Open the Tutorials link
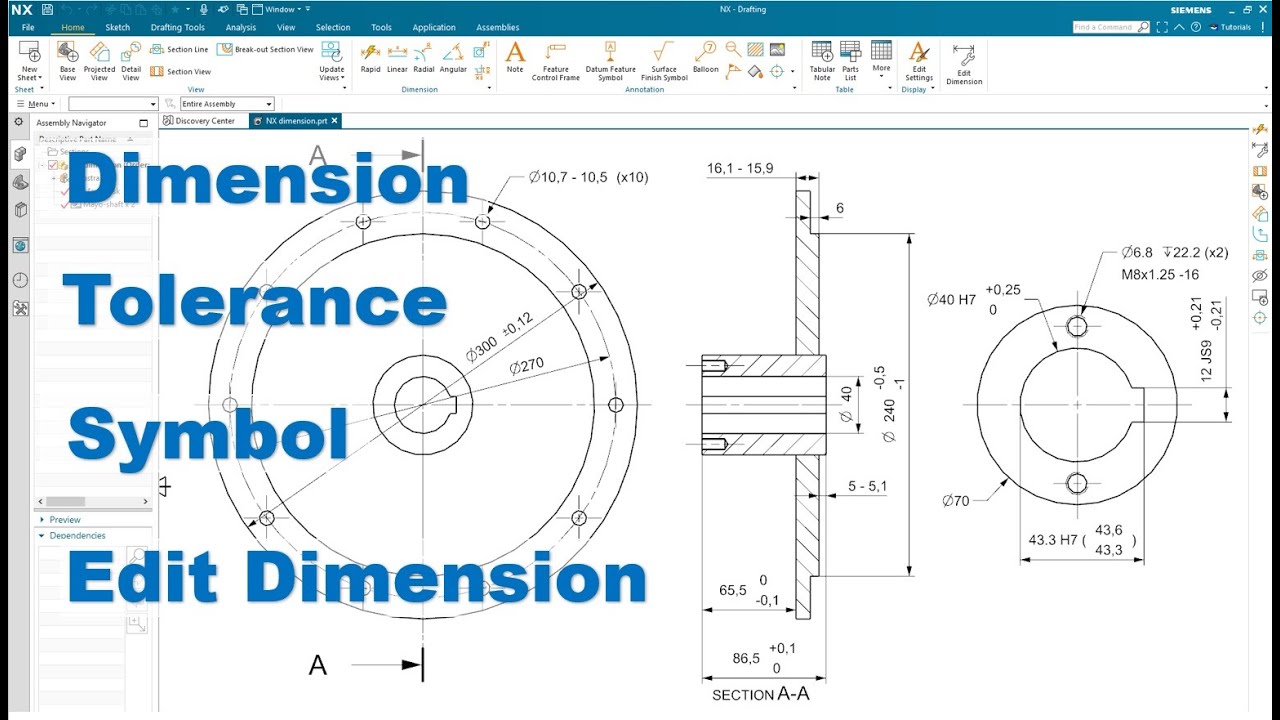 coord(1231,27)
